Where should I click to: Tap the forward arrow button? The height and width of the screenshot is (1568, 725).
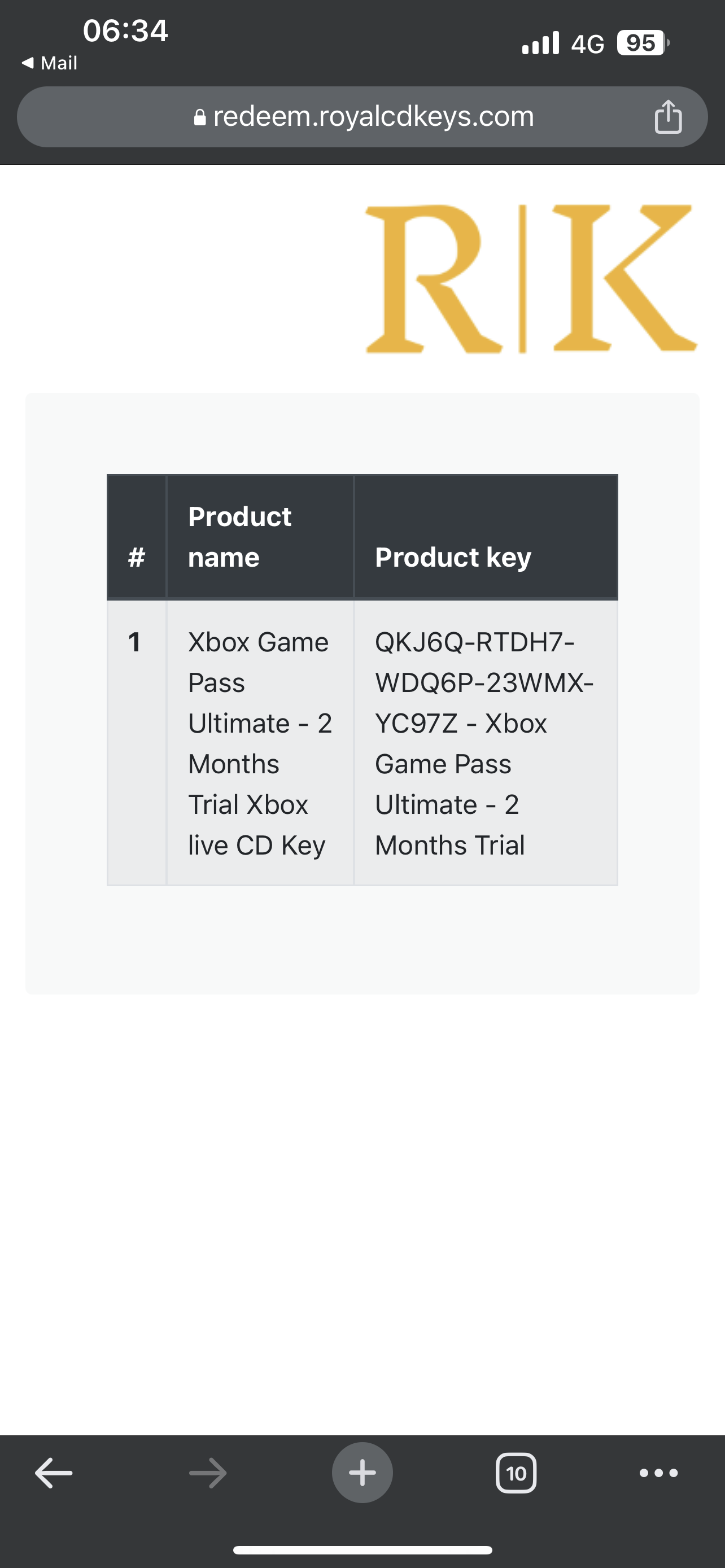tap(208, 1473)
